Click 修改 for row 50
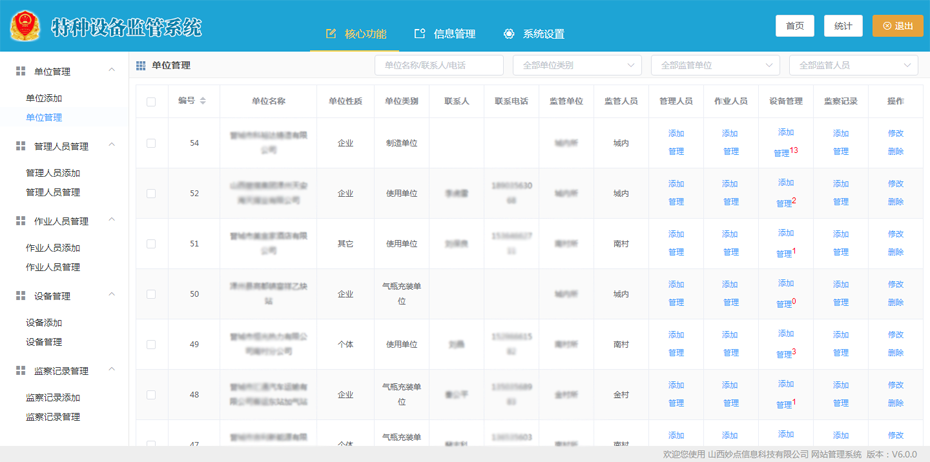930x462 pixels. (x=896, y=285)
